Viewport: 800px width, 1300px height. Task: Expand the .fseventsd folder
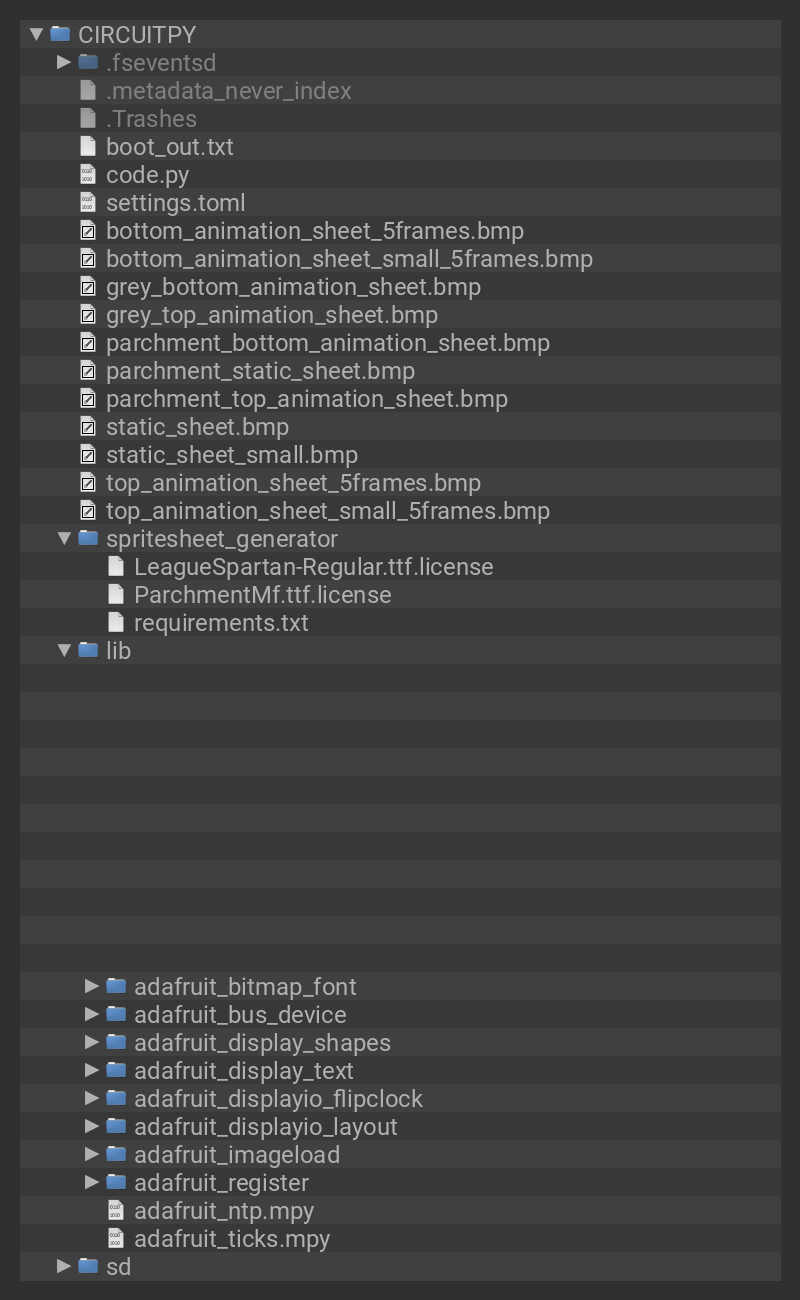tap(64, 62)
